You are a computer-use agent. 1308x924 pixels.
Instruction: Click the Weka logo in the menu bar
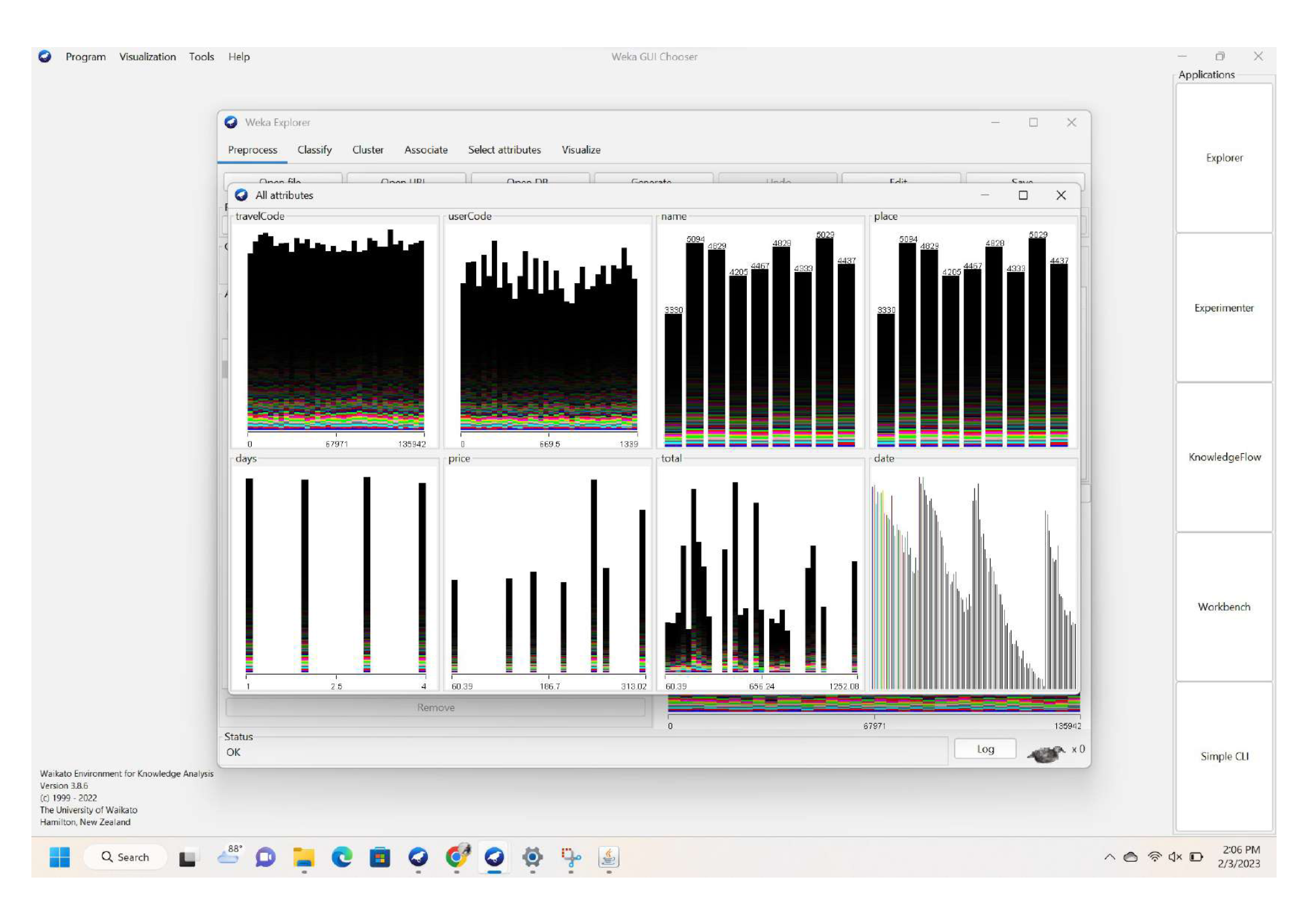[44, 57]
